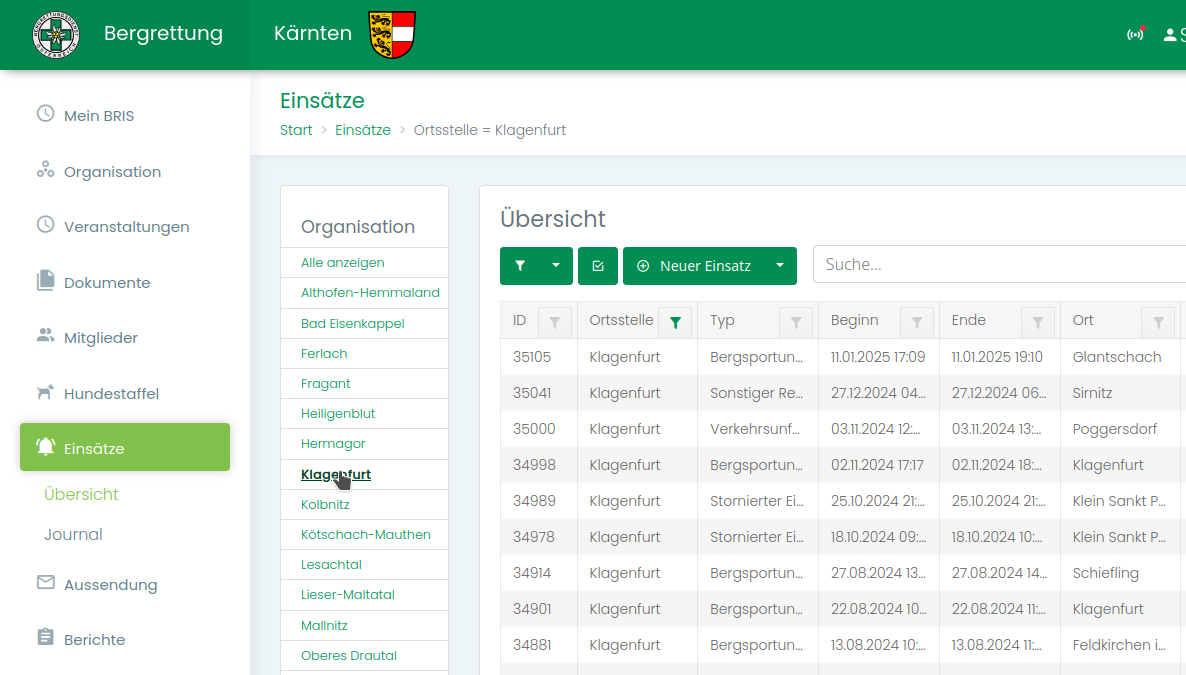This screenshot has width=1186, height=675.
Task: Open Hundestaffel in the sidebar
Action: [111, 394]
